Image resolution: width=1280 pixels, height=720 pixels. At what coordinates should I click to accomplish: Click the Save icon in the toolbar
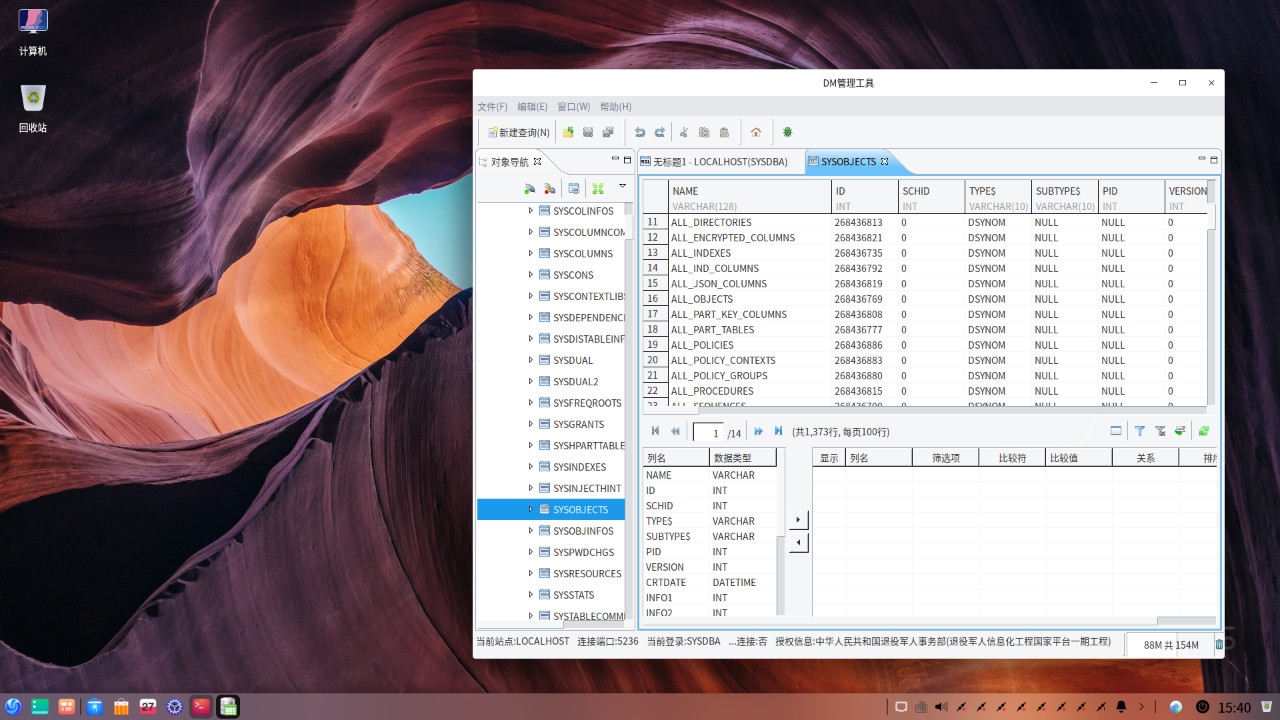pos(588,131)
